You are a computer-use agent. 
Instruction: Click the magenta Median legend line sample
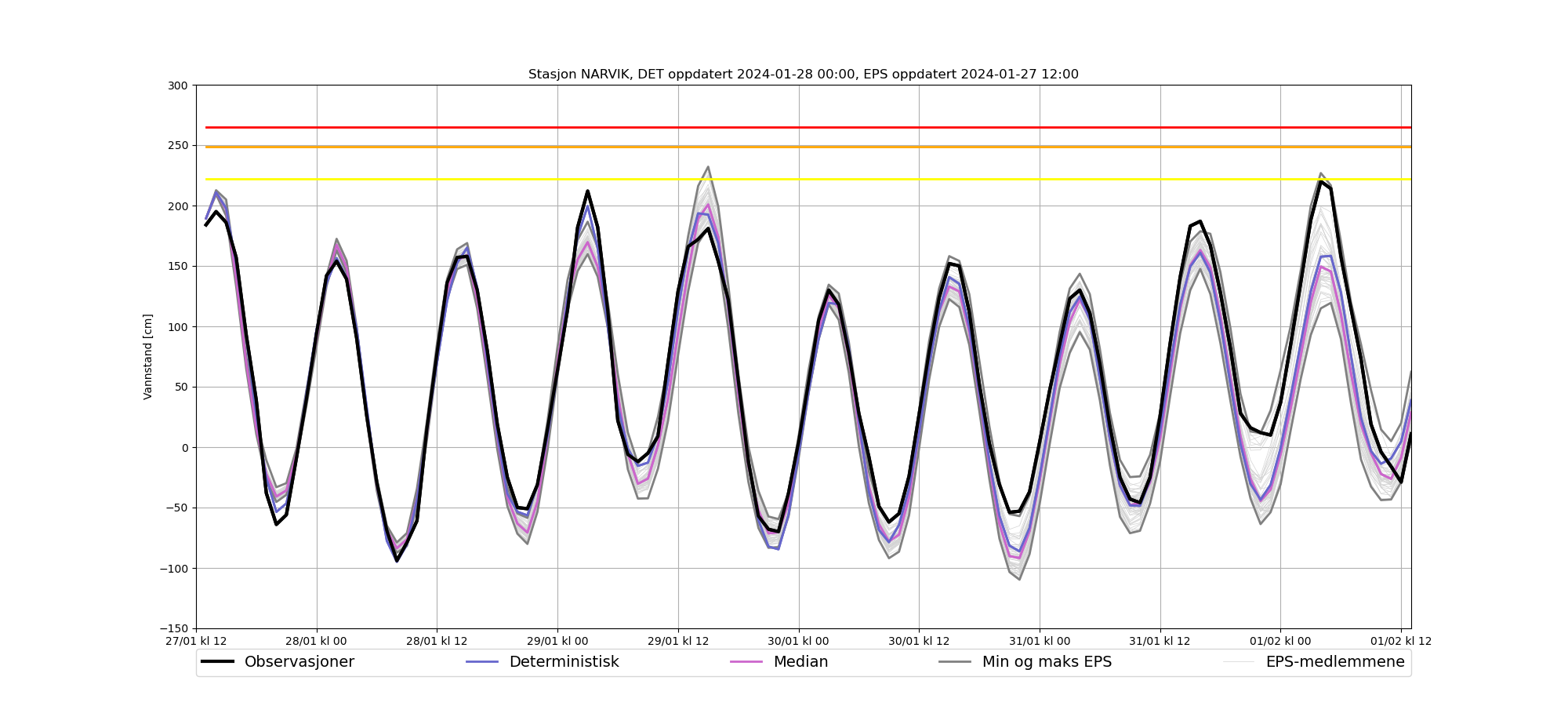746,662
